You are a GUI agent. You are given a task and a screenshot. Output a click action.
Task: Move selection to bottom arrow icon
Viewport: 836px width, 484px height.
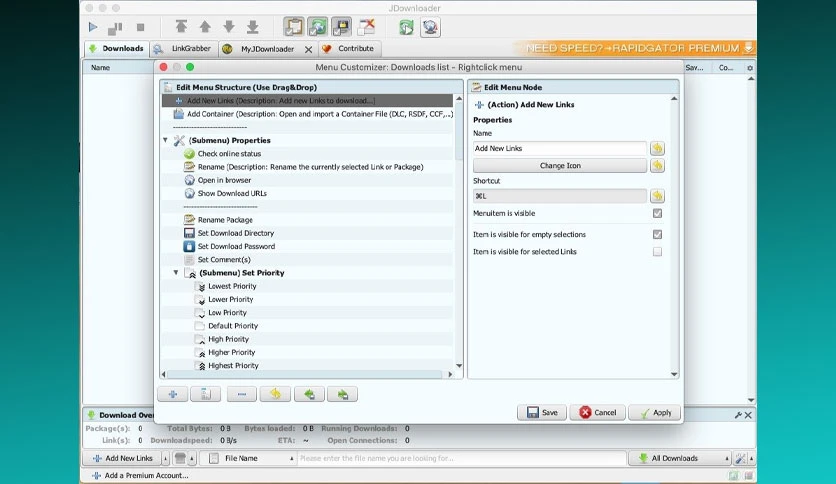[x=253, y=26]
